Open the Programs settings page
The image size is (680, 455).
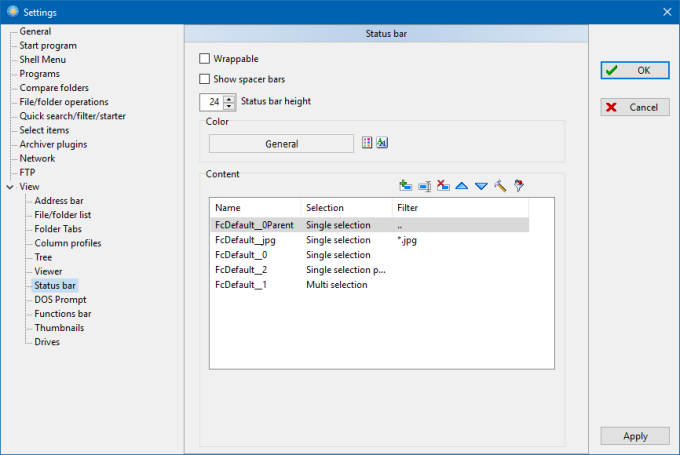coord(39,74)
